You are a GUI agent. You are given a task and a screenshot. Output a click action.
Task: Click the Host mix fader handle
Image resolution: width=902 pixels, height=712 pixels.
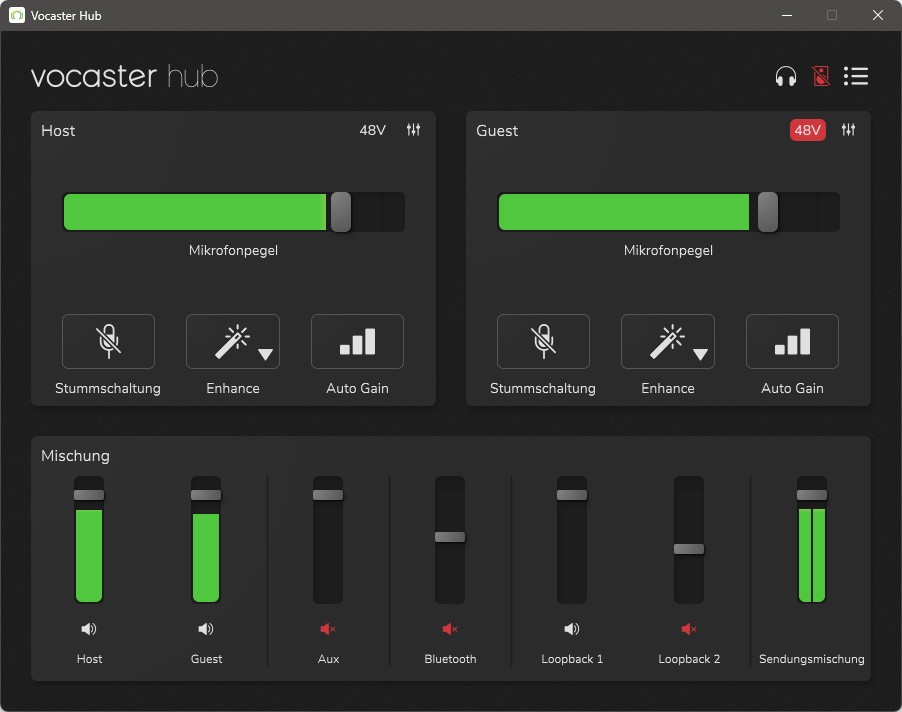[x=89, y=495]
